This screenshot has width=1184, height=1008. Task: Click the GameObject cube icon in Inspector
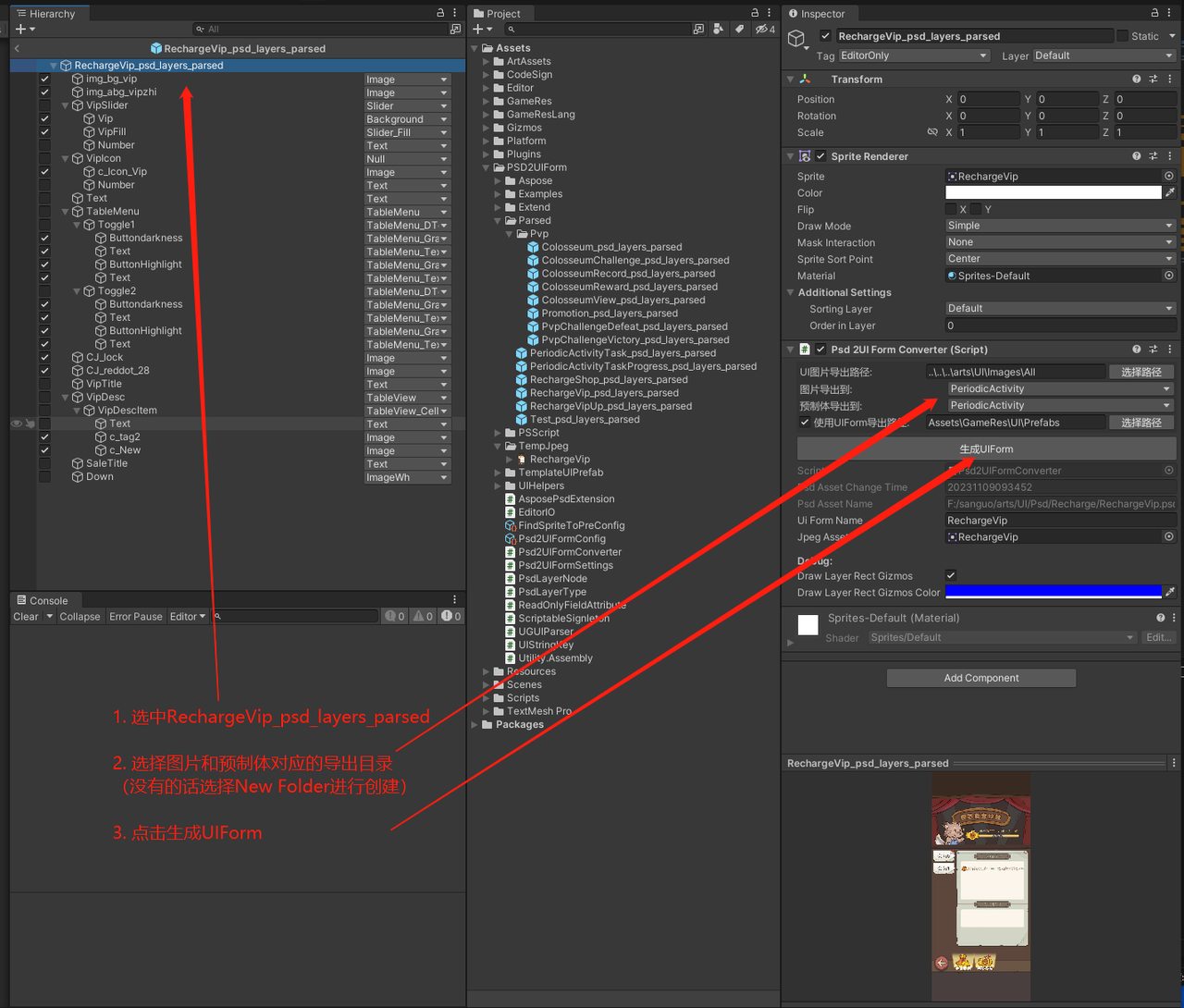(x=796, y=39)
